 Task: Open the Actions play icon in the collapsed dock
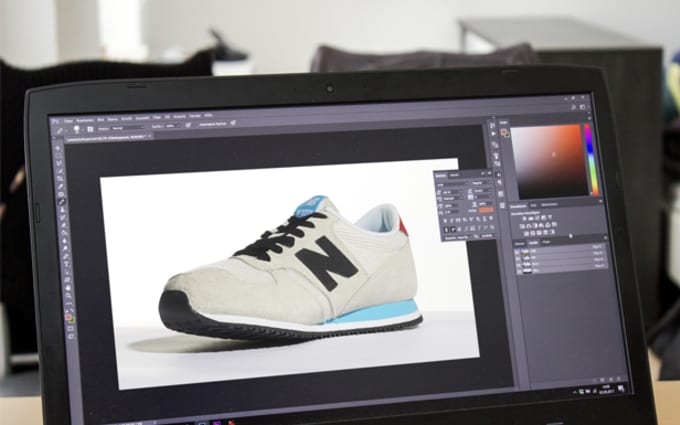[x=493, y=134]
